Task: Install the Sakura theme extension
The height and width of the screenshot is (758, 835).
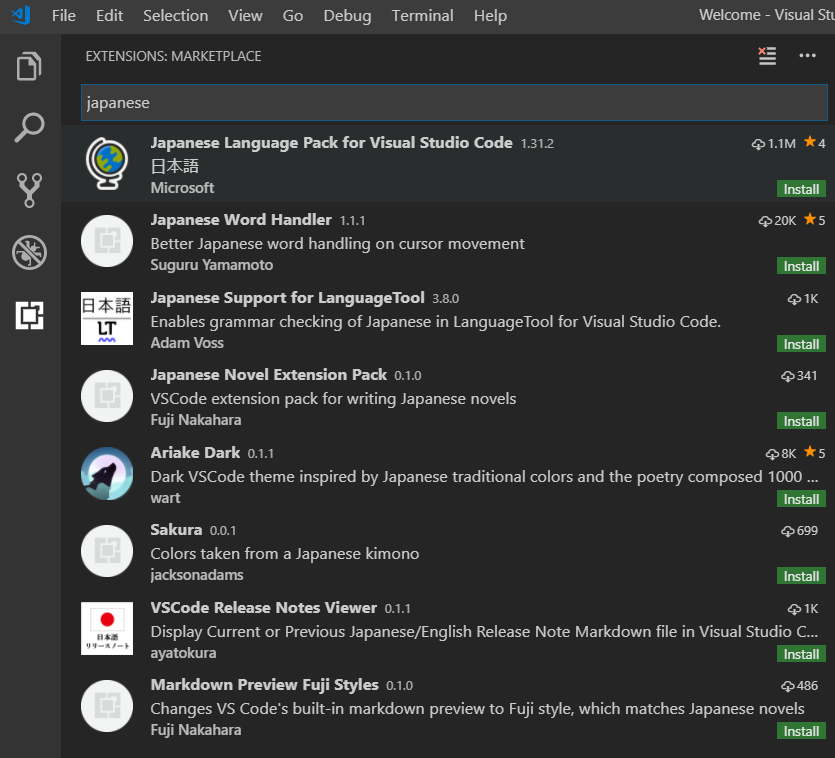Action: click(x=801, y=576)
